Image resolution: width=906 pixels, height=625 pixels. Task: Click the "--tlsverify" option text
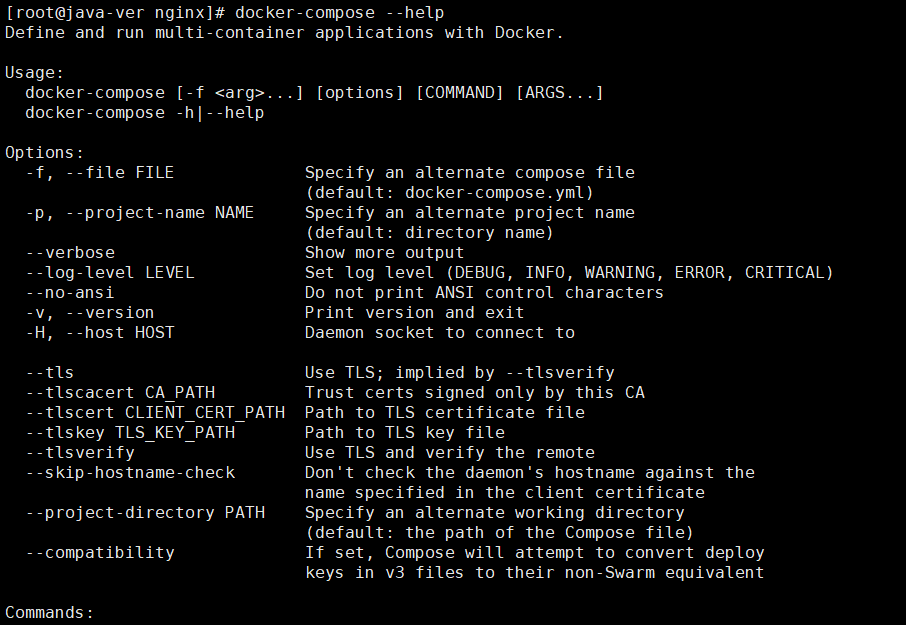click(x=79, y=452)
